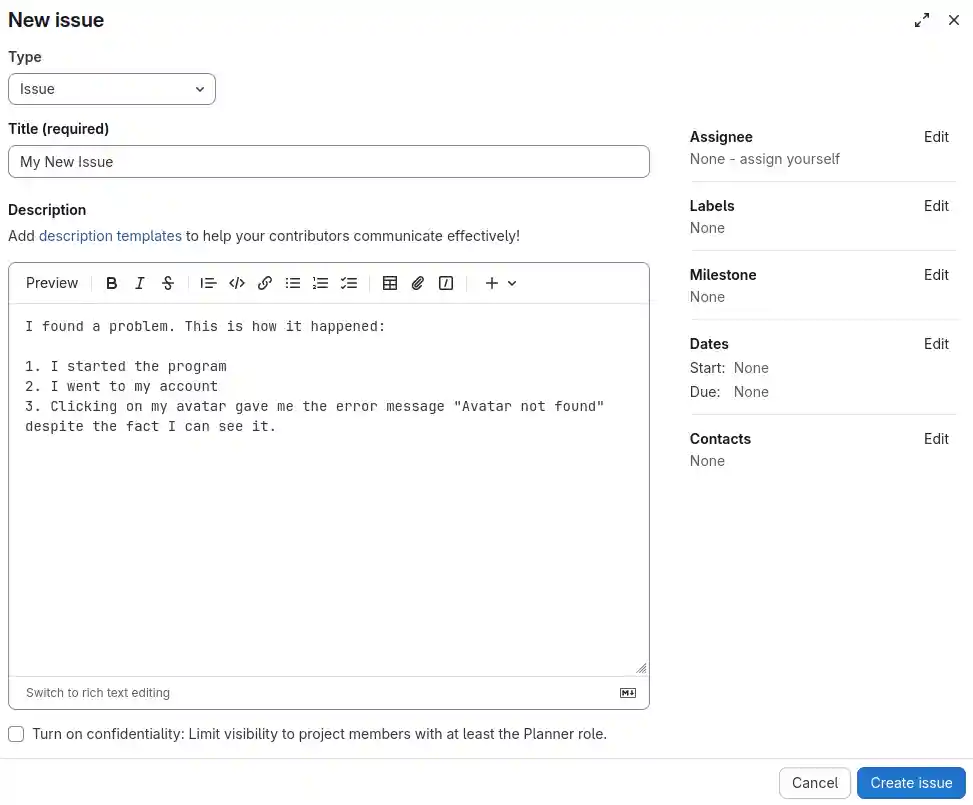
Task: Insert a task list in the description
Action: coord(349,283)
